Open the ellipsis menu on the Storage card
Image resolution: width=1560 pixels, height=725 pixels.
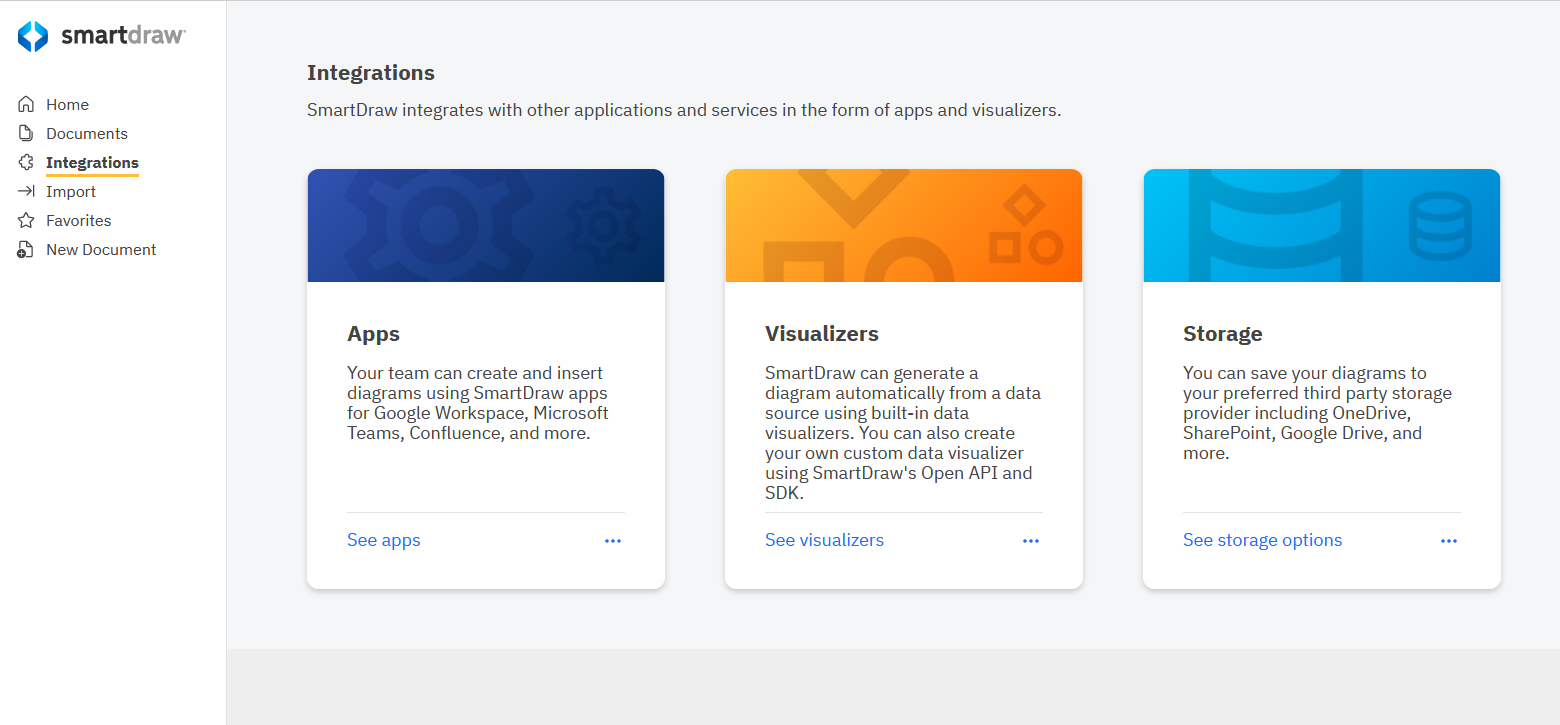[1449, 540]
